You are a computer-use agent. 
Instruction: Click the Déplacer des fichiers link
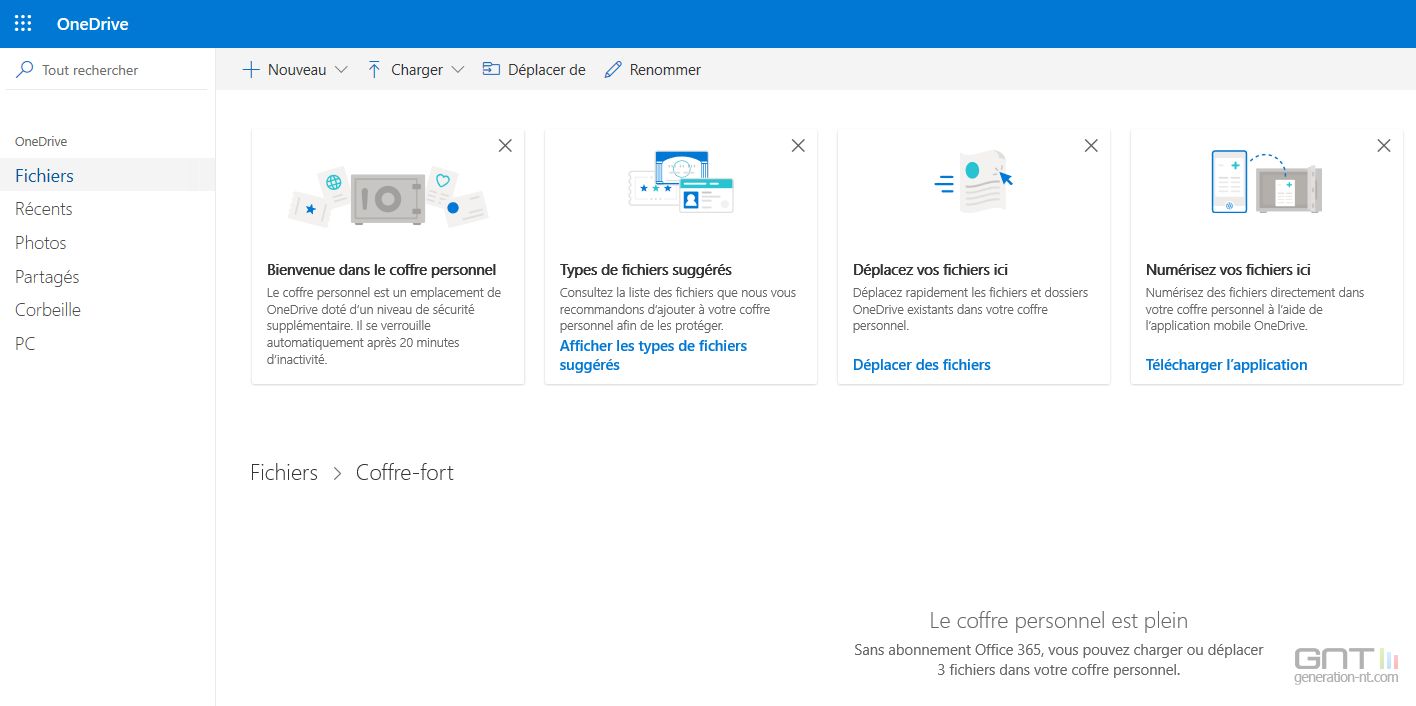(921, 365)
